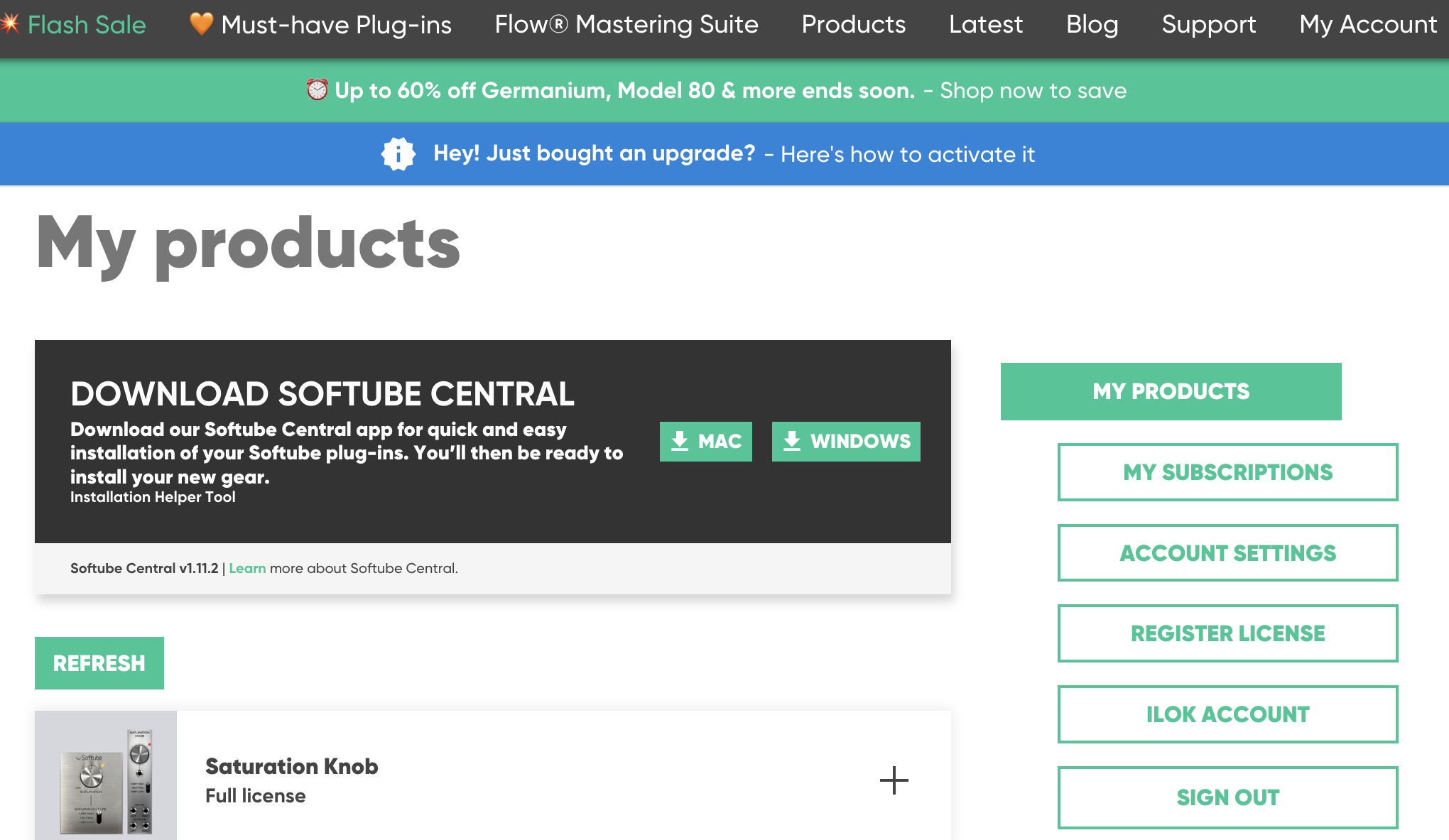
Task: Open My Subscriptions section
Action: (1227, 472)
